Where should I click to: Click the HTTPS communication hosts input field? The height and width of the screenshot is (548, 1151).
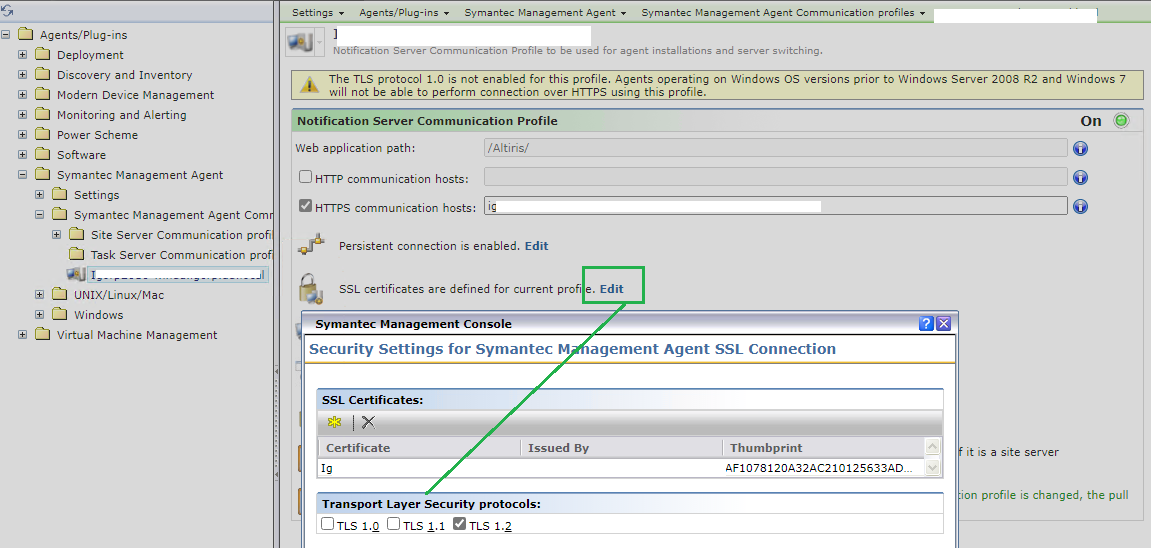point(775,206)
